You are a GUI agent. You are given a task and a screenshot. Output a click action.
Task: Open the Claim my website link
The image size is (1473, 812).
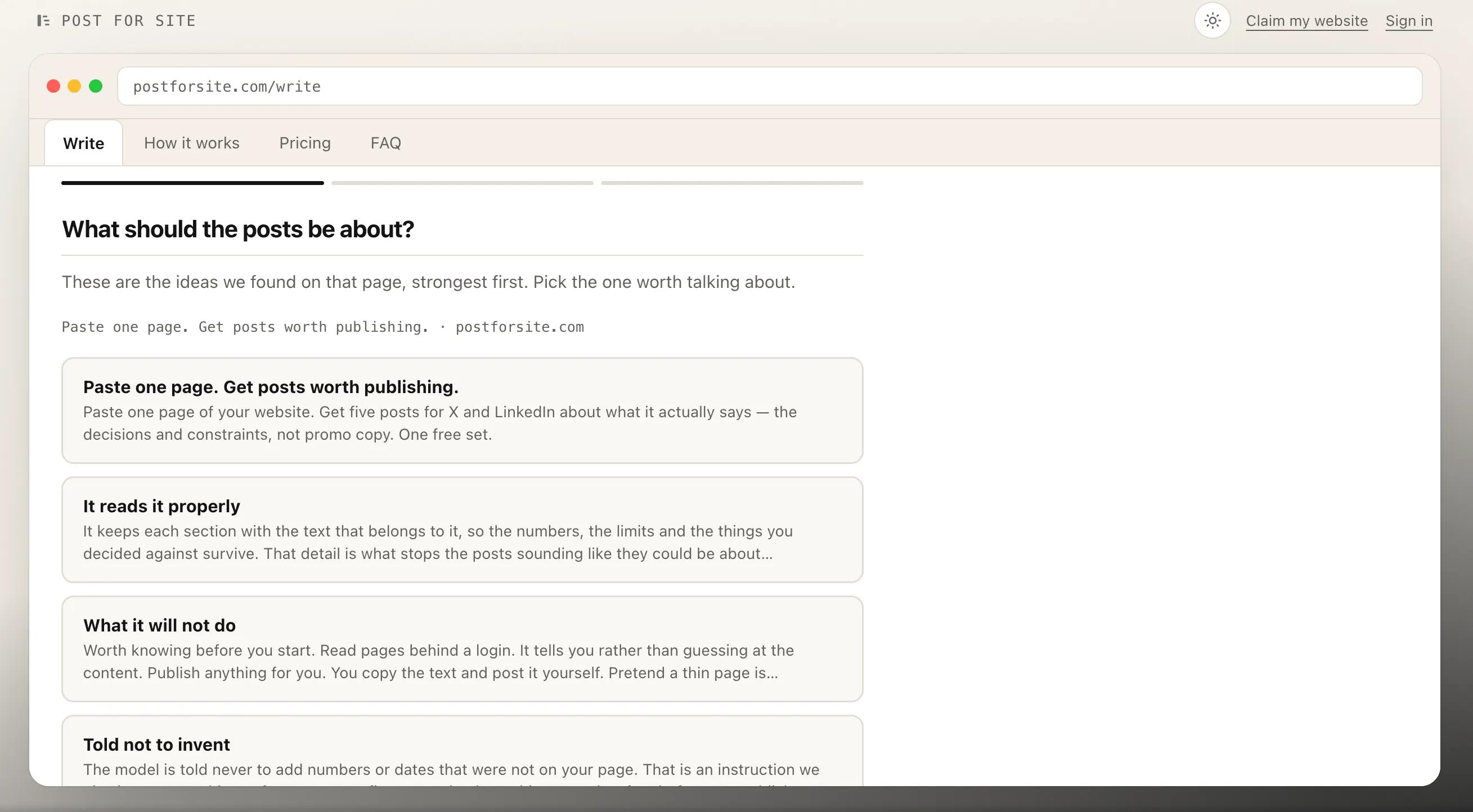click(1306, 21)
